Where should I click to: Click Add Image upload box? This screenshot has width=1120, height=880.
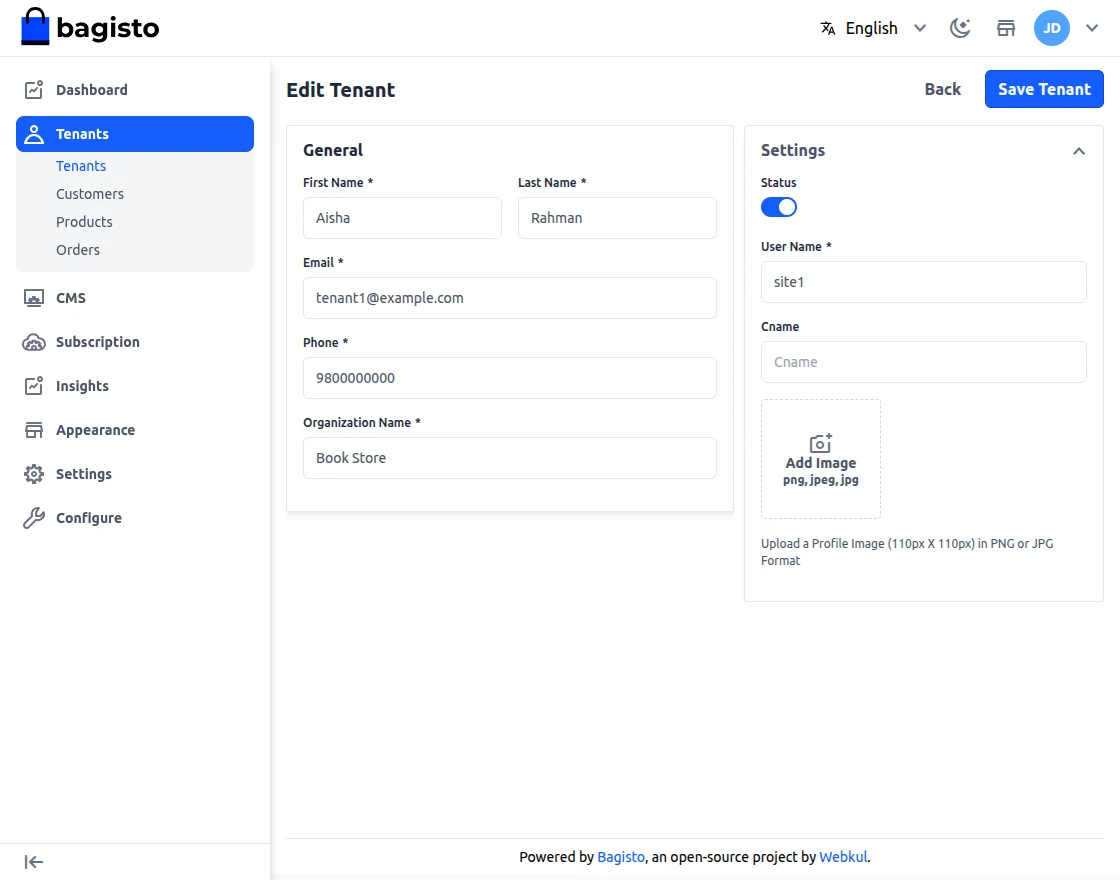coord(821,459)
